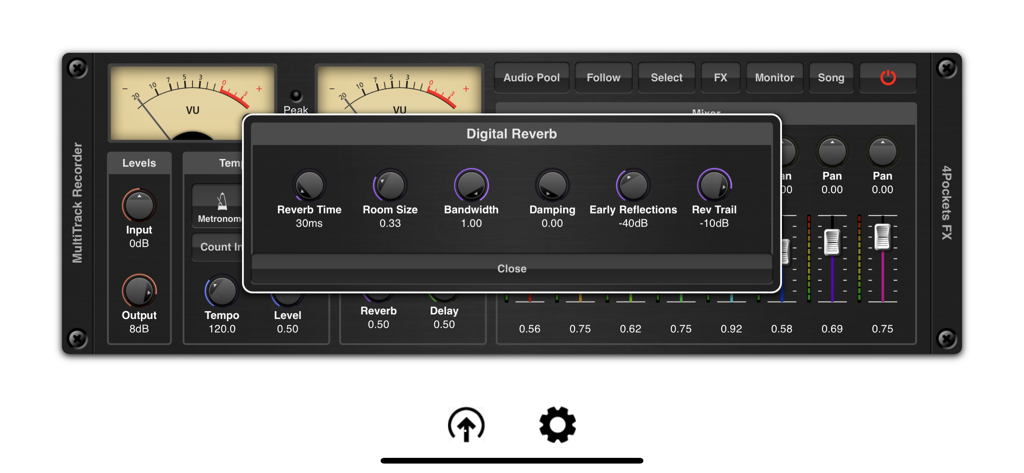Open the Audio Pool
This screenshot has width=1024, height=473.
click(x=532, y=78)
